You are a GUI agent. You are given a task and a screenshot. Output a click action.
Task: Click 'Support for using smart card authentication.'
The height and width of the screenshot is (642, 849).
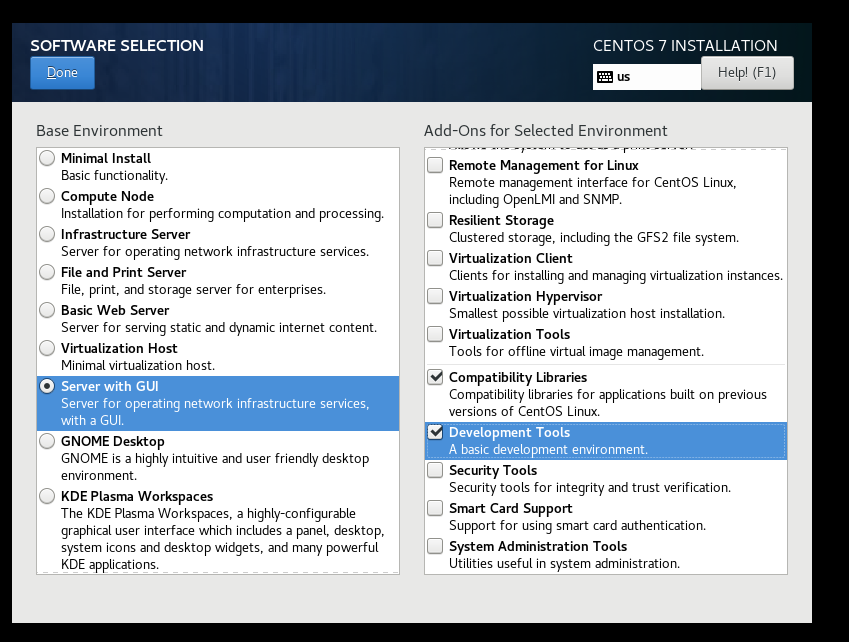coord(577,526)
